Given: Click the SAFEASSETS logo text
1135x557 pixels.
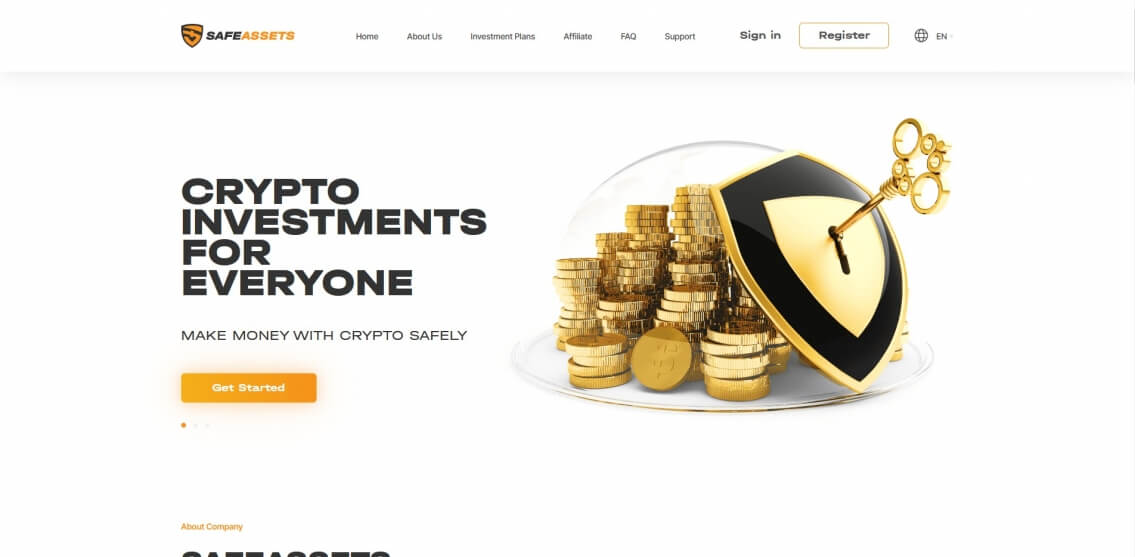Looking at the screenshot, I should [250, 35].
